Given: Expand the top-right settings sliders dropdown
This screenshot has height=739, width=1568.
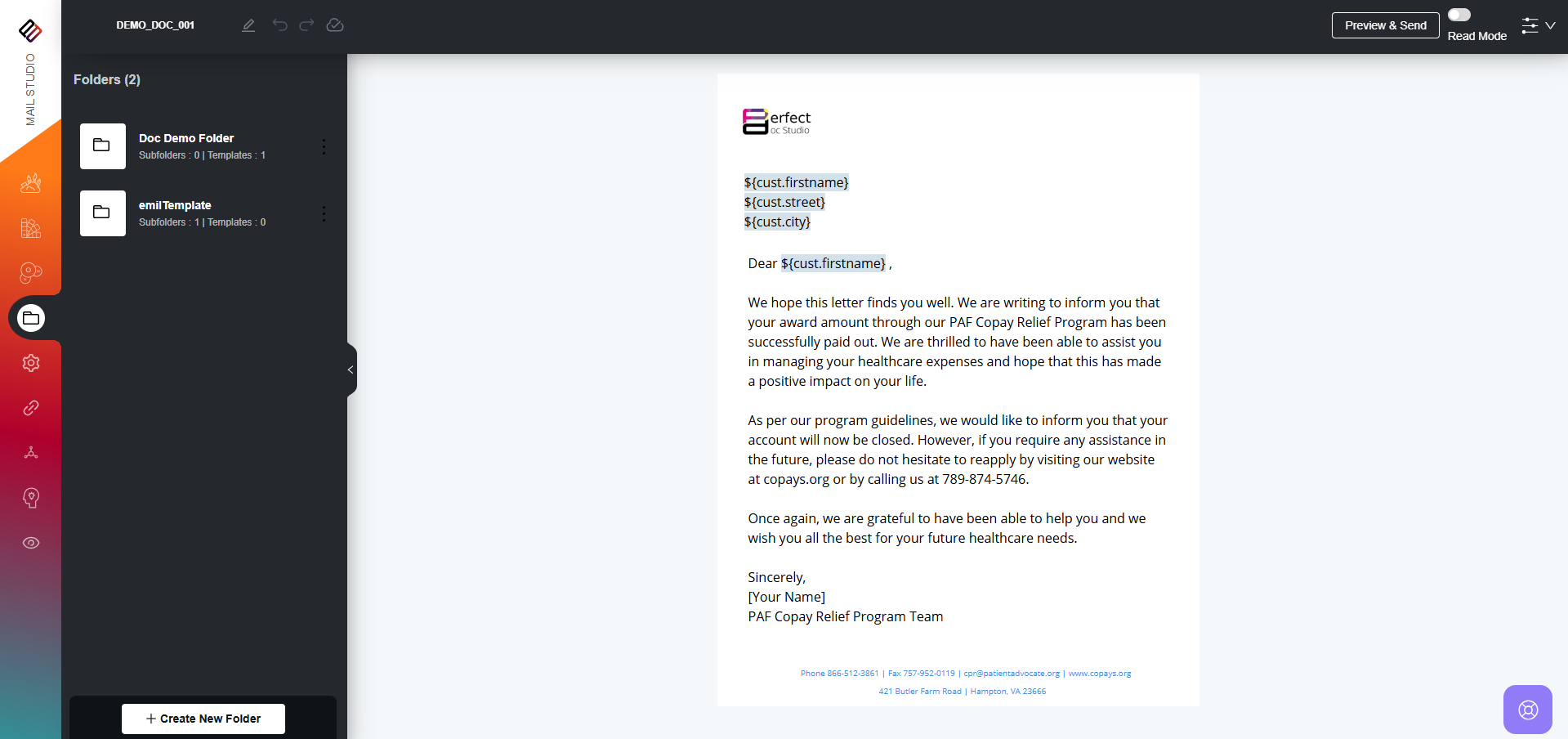Looking at the screenshot, I should (1538, 25).
